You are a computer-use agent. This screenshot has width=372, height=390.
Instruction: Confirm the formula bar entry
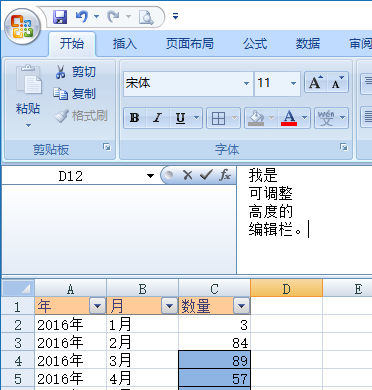[206, 175]
